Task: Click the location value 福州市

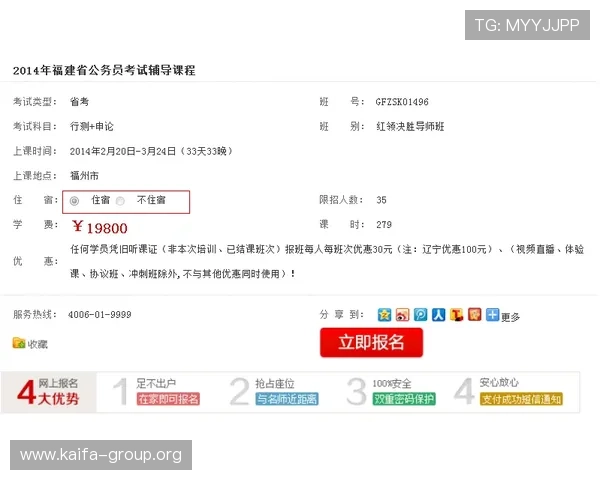Action: (x=85, y=176)
